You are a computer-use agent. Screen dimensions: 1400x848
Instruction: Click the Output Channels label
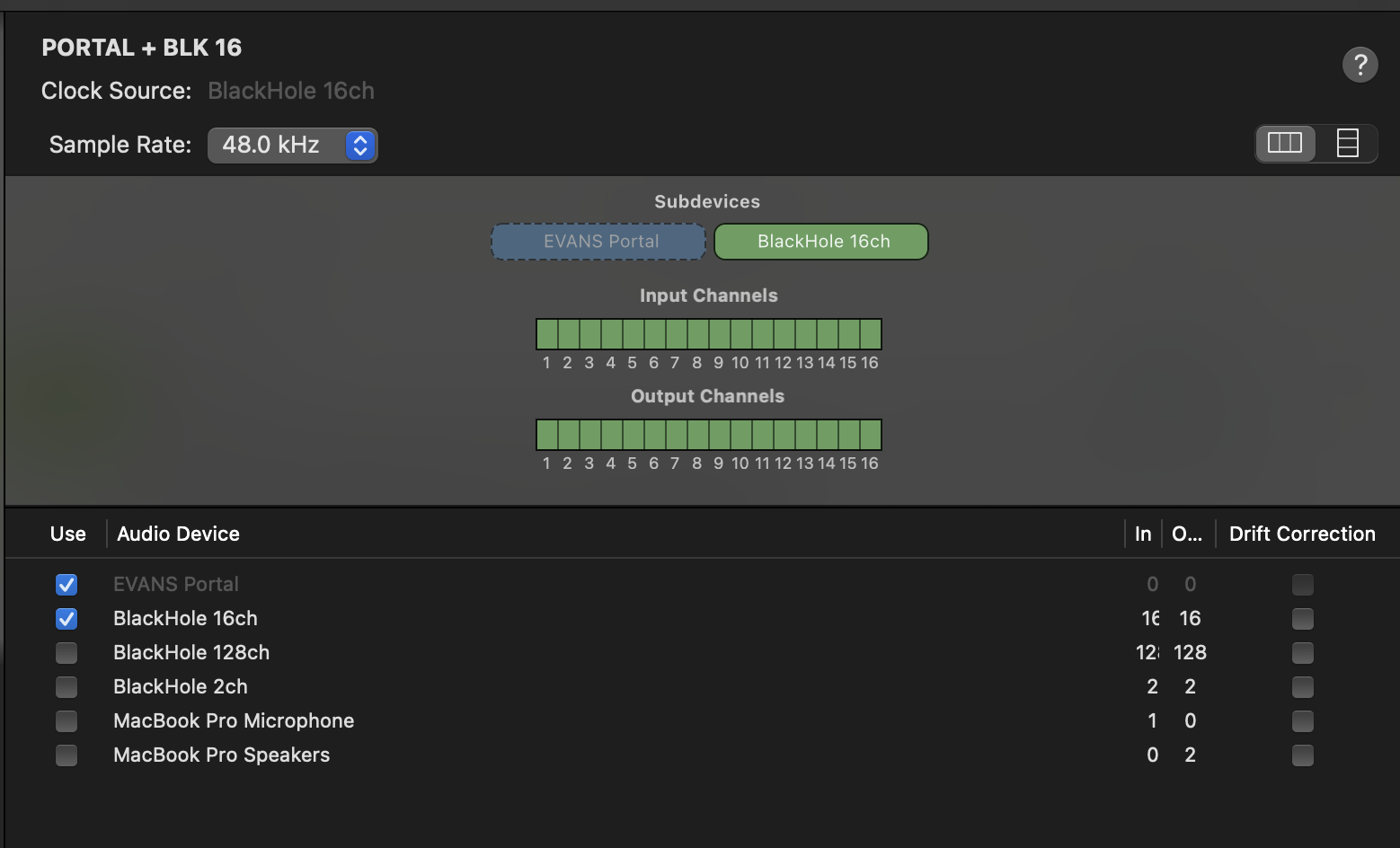[x=708, y=396]
